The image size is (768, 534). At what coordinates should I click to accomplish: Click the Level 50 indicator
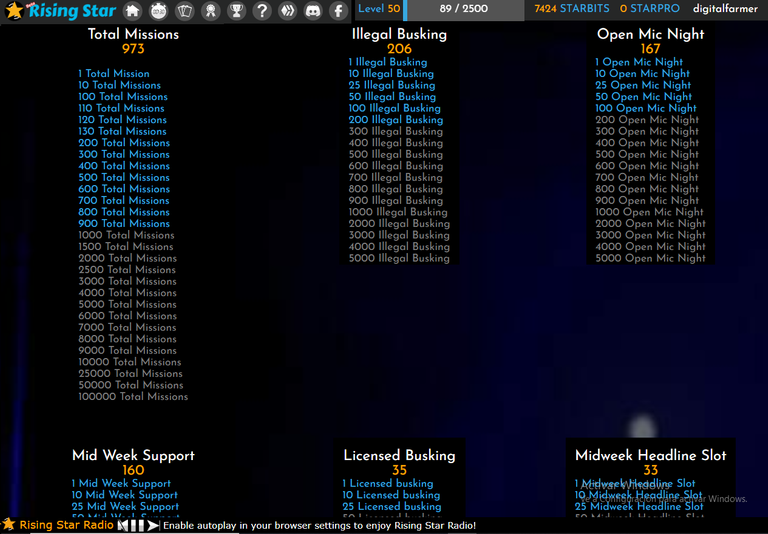pos(379,8)
